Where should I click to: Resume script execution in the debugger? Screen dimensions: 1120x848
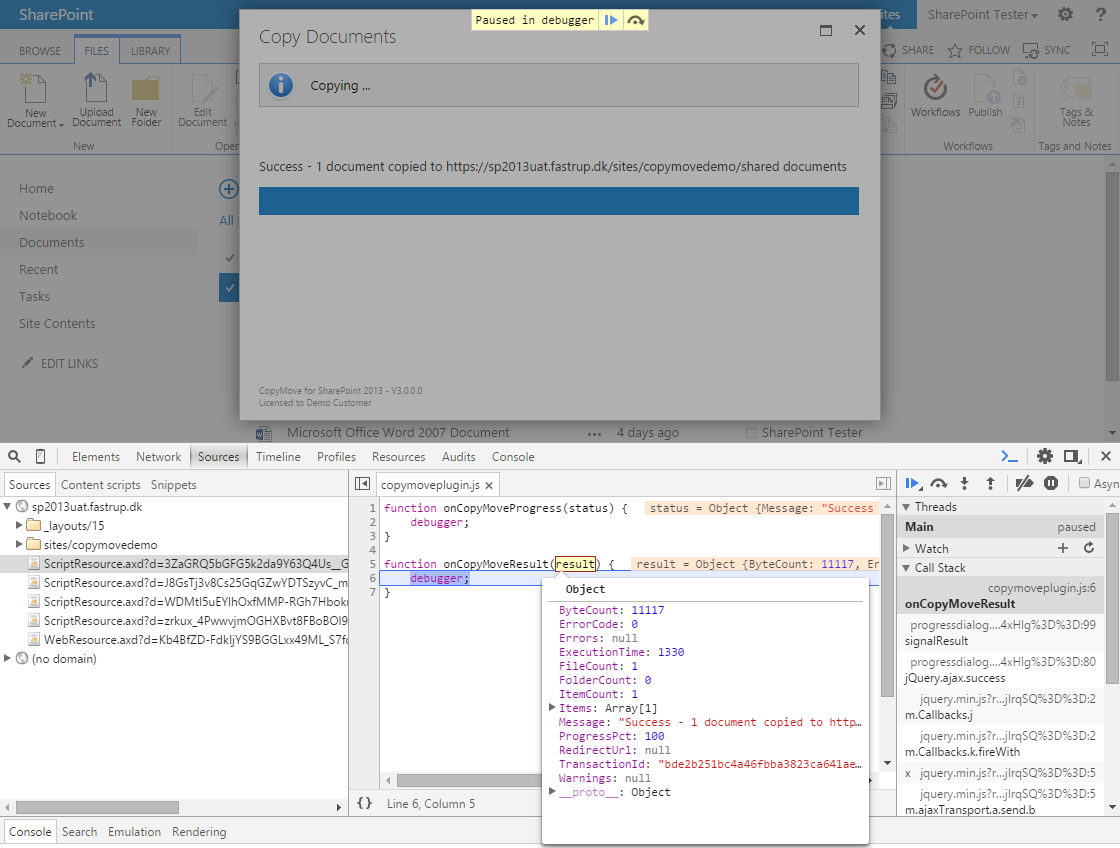click(x=913, y=483)
